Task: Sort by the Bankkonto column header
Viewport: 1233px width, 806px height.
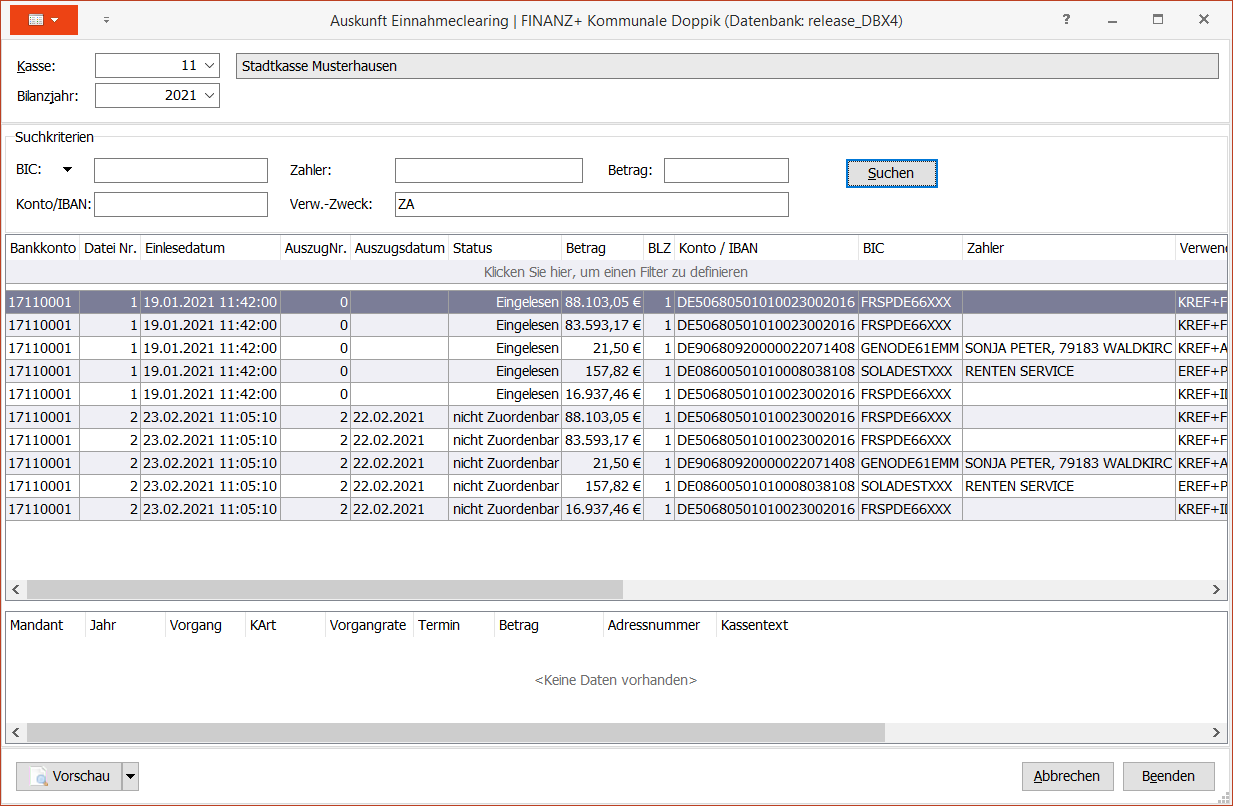Action: 43,248
